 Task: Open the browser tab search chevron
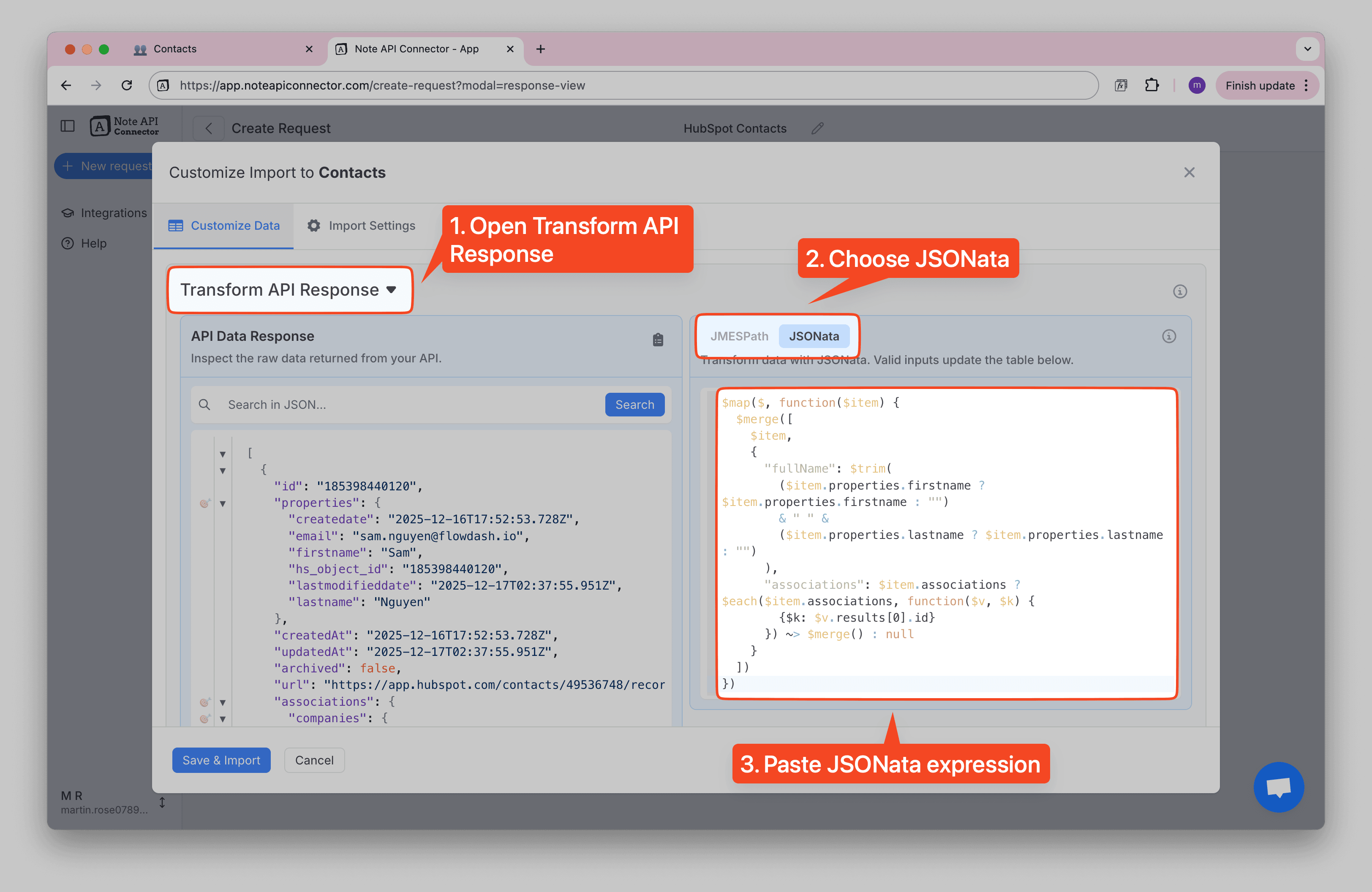(x=1307, y=49)
